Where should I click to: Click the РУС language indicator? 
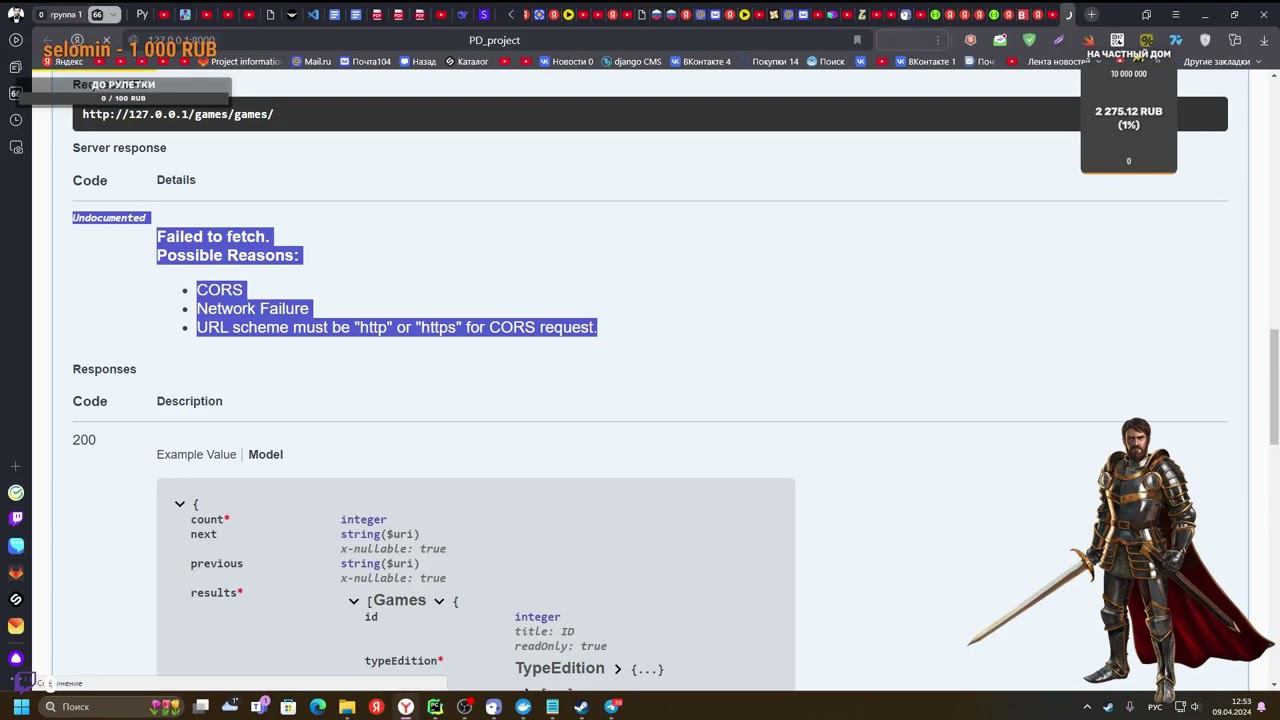(1155, 707)
